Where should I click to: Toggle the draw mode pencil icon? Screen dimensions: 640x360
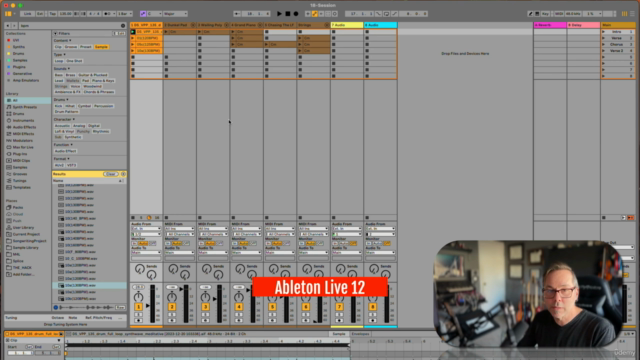pyautogui.click(x=530, y=13)
